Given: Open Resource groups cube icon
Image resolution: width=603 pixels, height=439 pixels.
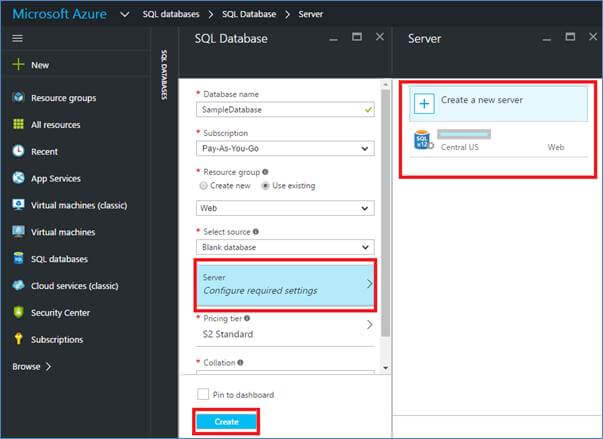Looking at the screenshot, I should point(18,97).
